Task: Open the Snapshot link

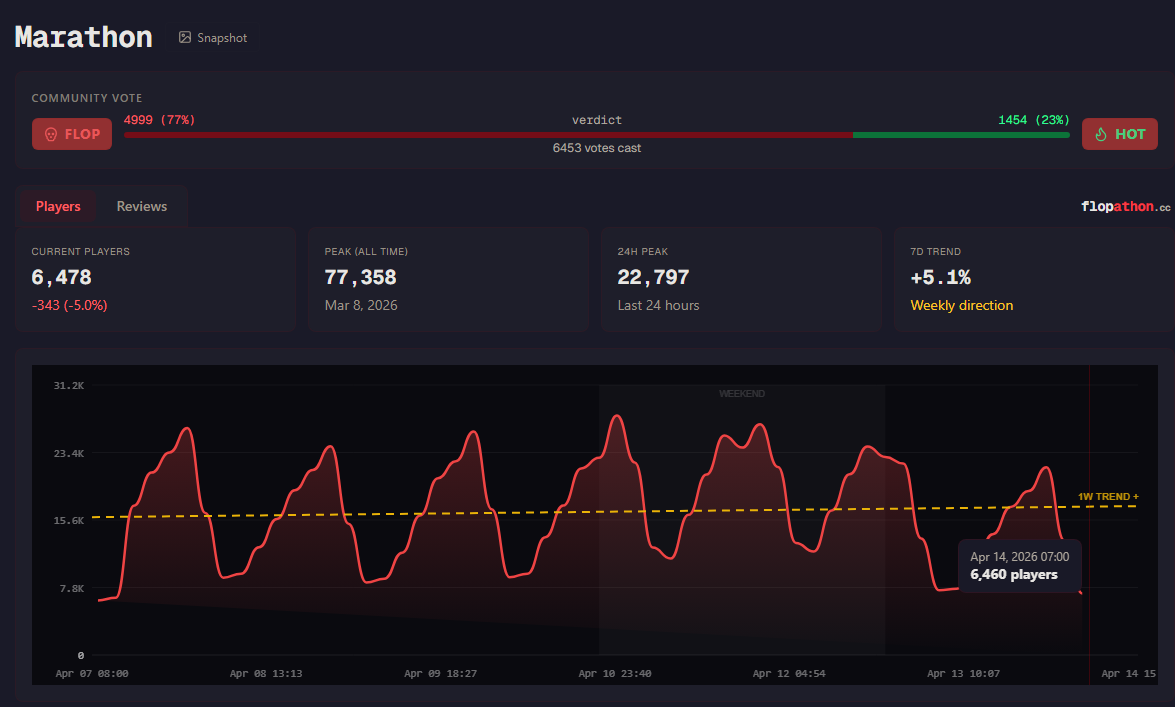Action: [x=213, y=37]
